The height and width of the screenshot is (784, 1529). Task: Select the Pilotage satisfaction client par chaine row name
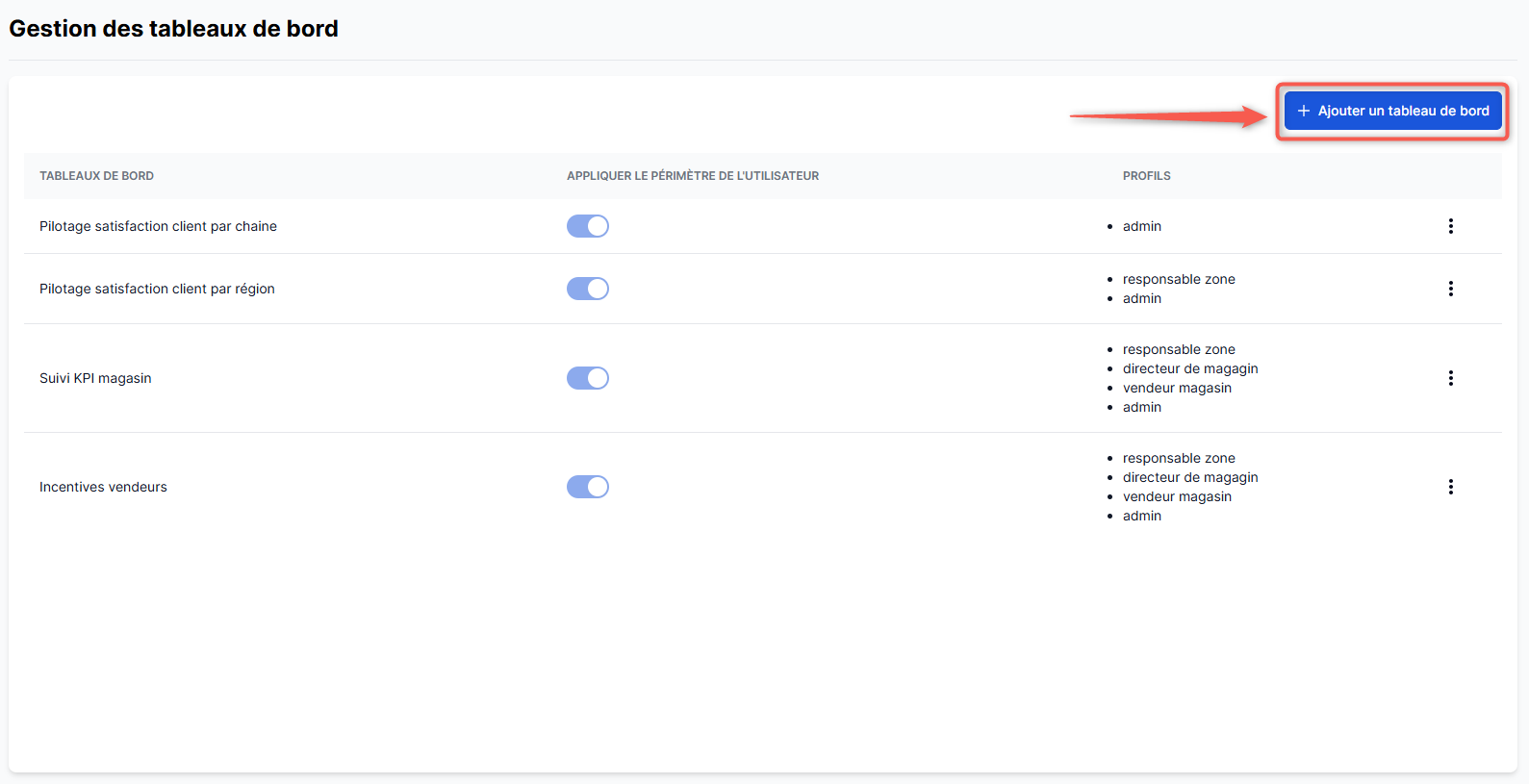coord(158,226)
